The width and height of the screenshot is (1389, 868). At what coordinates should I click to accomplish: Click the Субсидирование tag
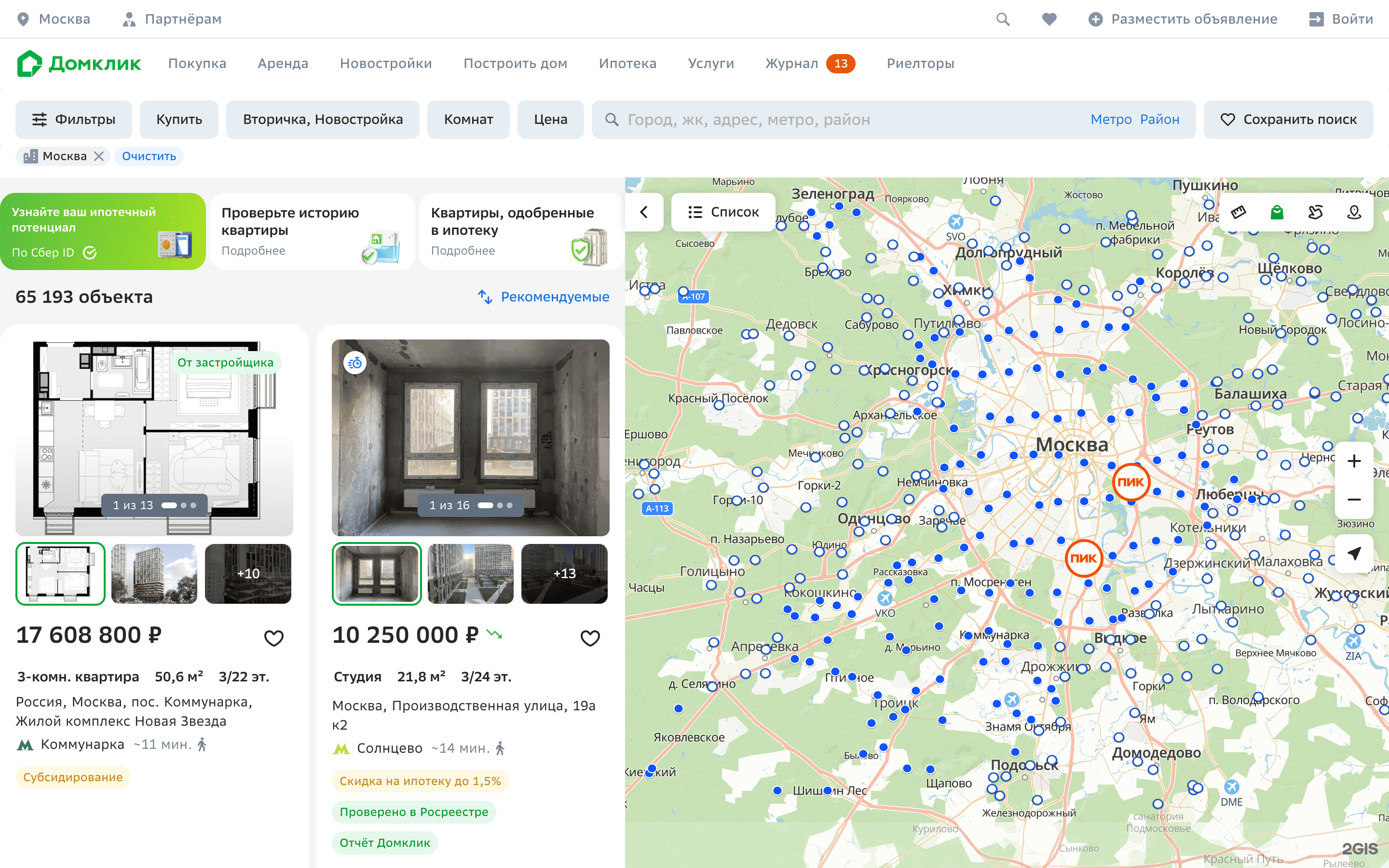[73, 777]
